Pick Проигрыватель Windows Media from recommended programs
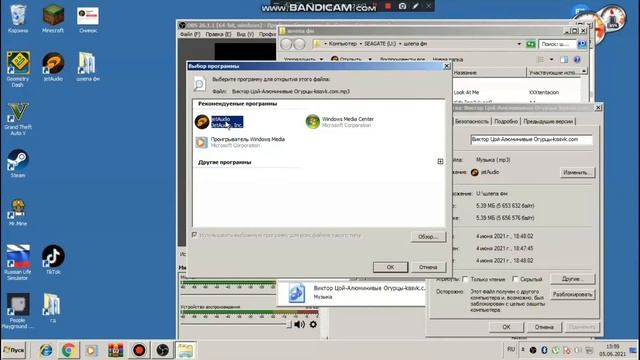This screenshot has height=360, width=640. point(240,142)
